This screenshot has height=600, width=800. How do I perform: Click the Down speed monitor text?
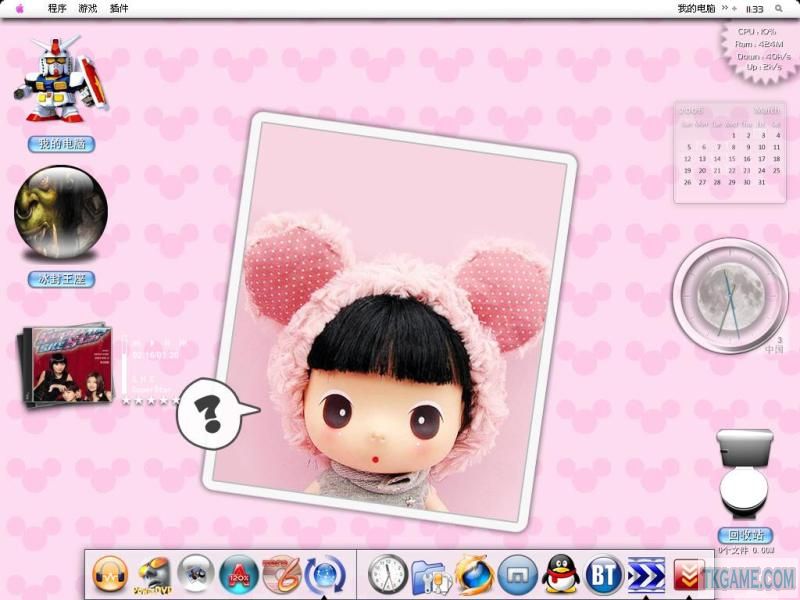[764, 57]
